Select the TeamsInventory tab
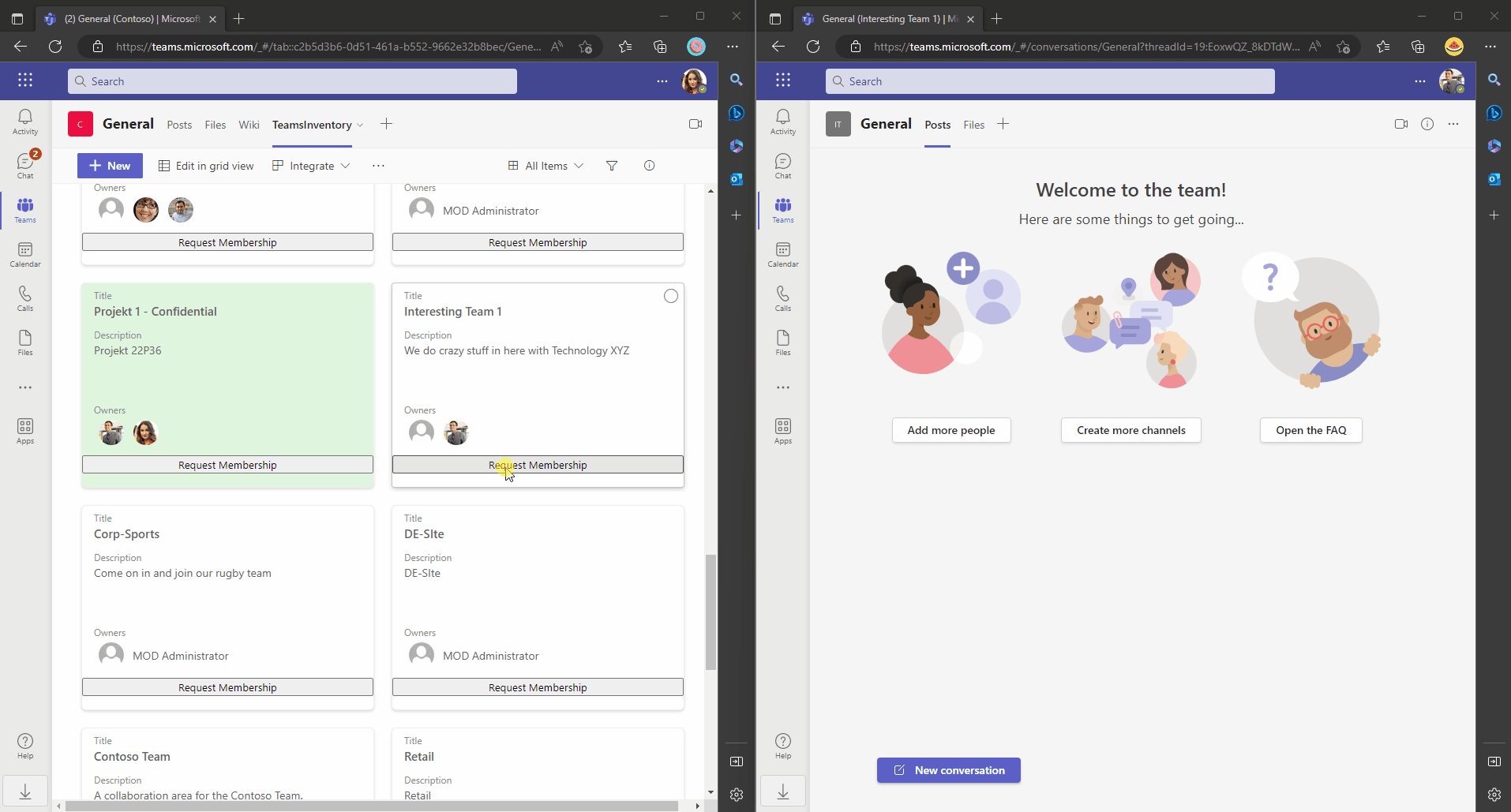The image size is (1511, 812). tap(312, 125)
